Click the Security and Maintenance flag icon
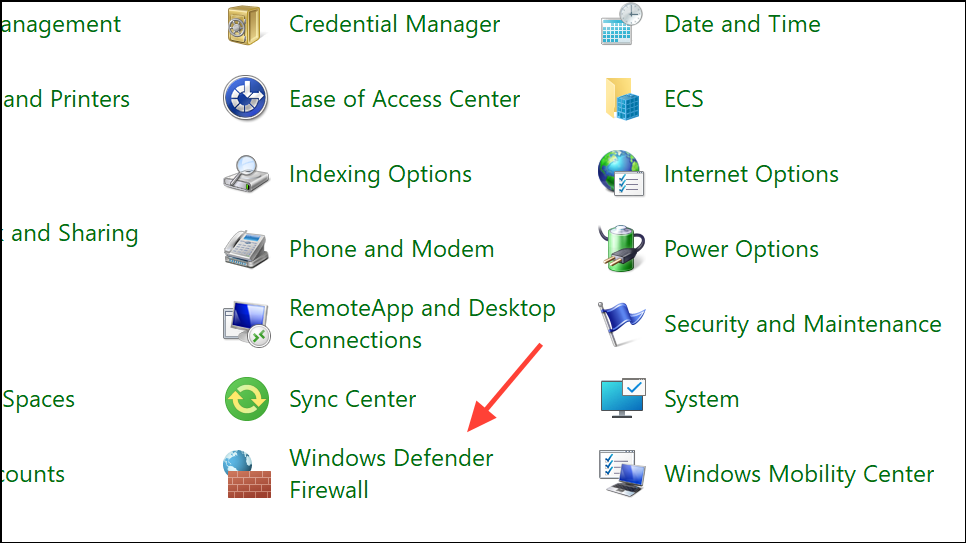 point(622,324)
